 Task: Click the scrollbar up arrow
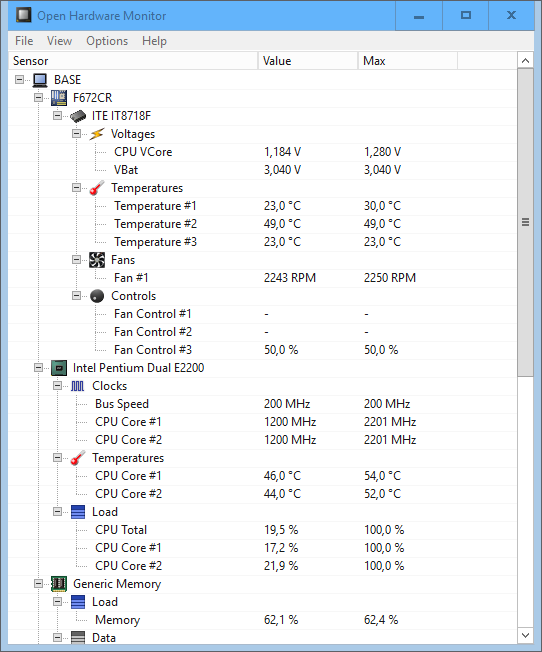[525, 61]
